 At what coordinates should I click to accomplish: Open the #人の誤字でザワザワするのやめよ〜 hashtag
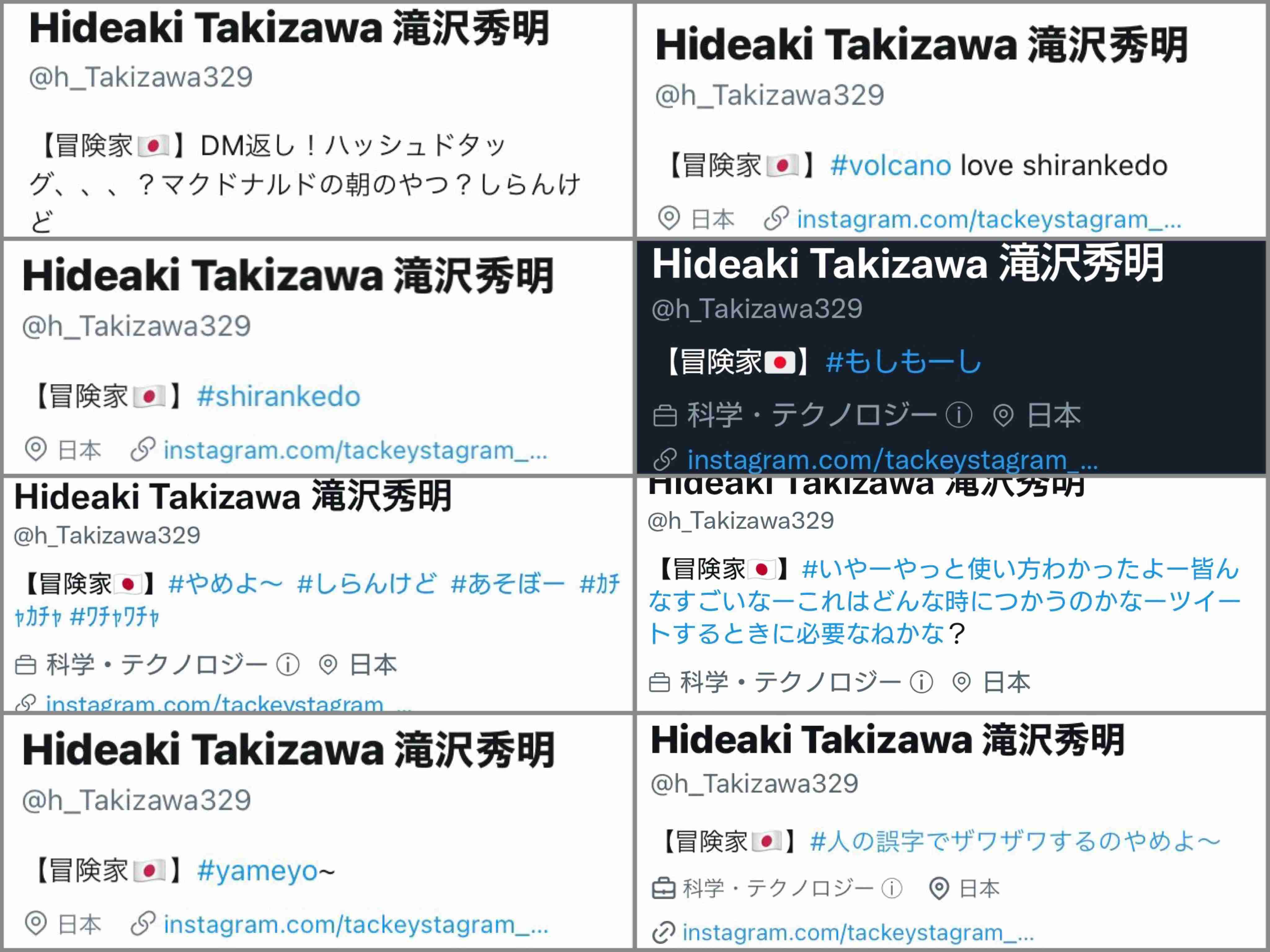click(x=1015, y=842)
